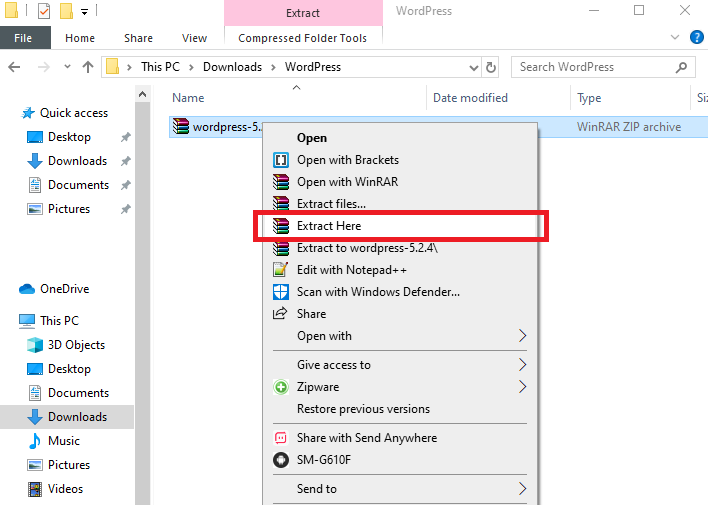This screenshot has height=505, width=716.
Task: Open the recent locations dropdown arrow
Action: point(68,67)
